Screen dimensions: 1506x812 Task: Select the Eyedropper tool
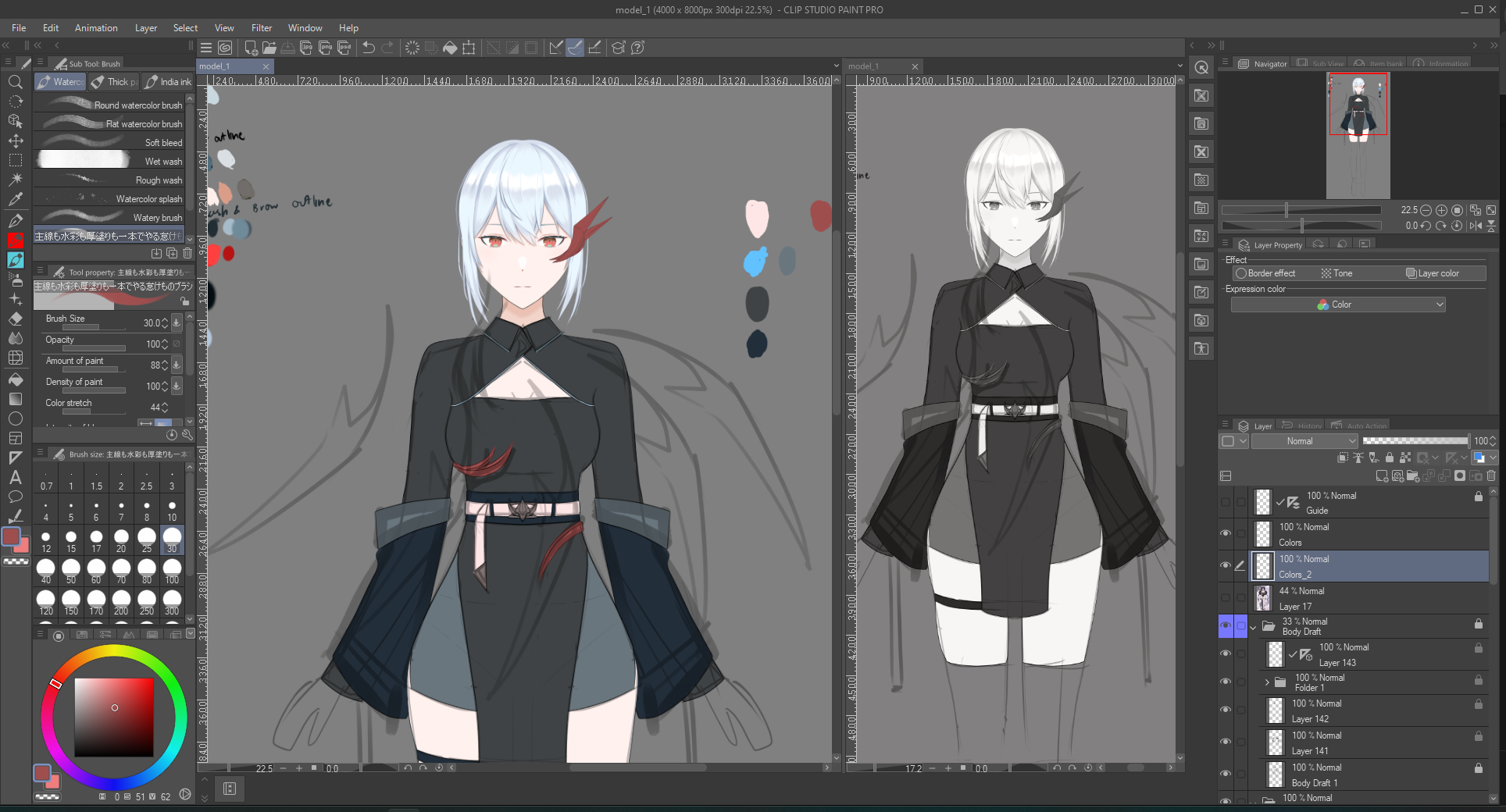15,199
